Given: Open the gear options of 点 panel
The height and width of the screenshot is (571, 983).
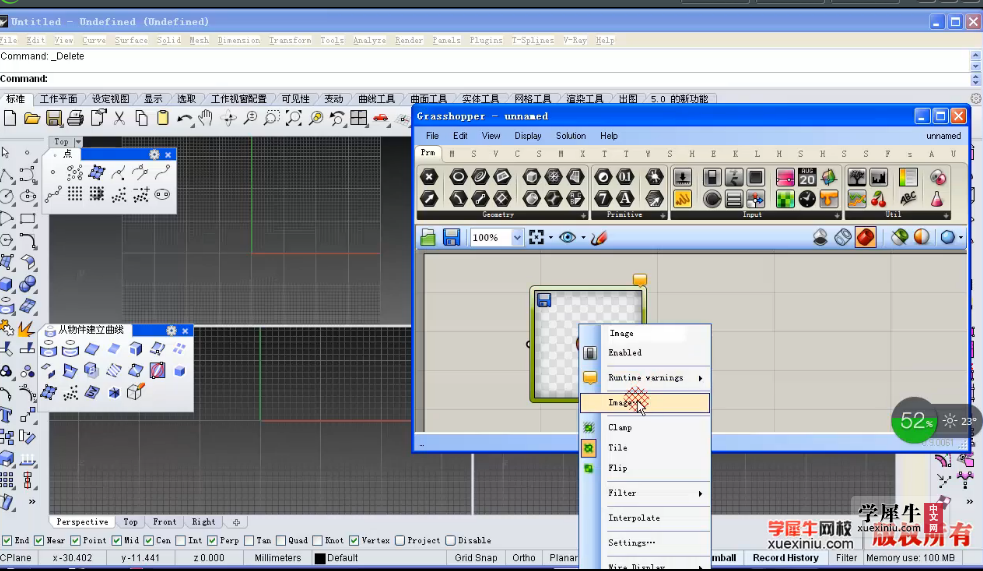Looking at the screenshot, I should (154, 154).
